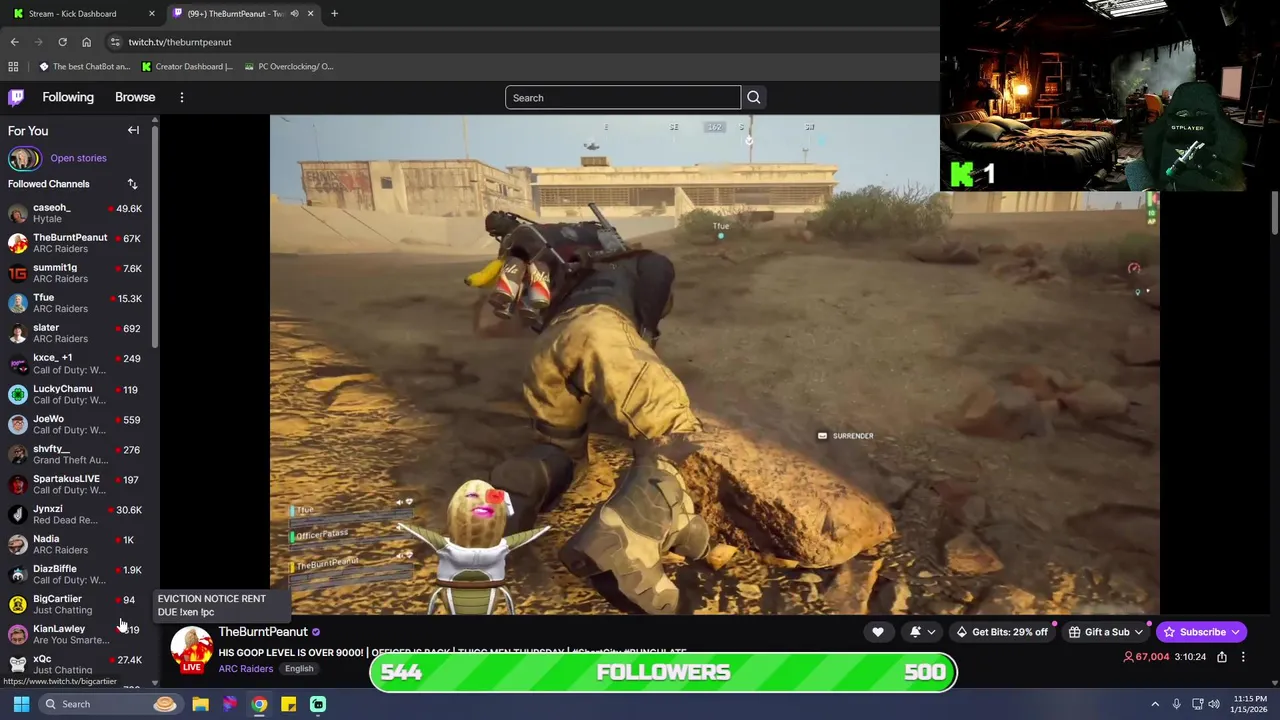
Task: Open The best ChatBot bookmark
Action: [84, 67]
